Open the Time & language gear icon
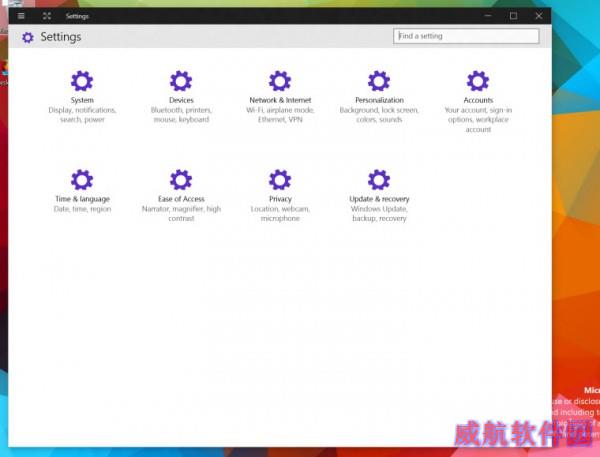 82,180
